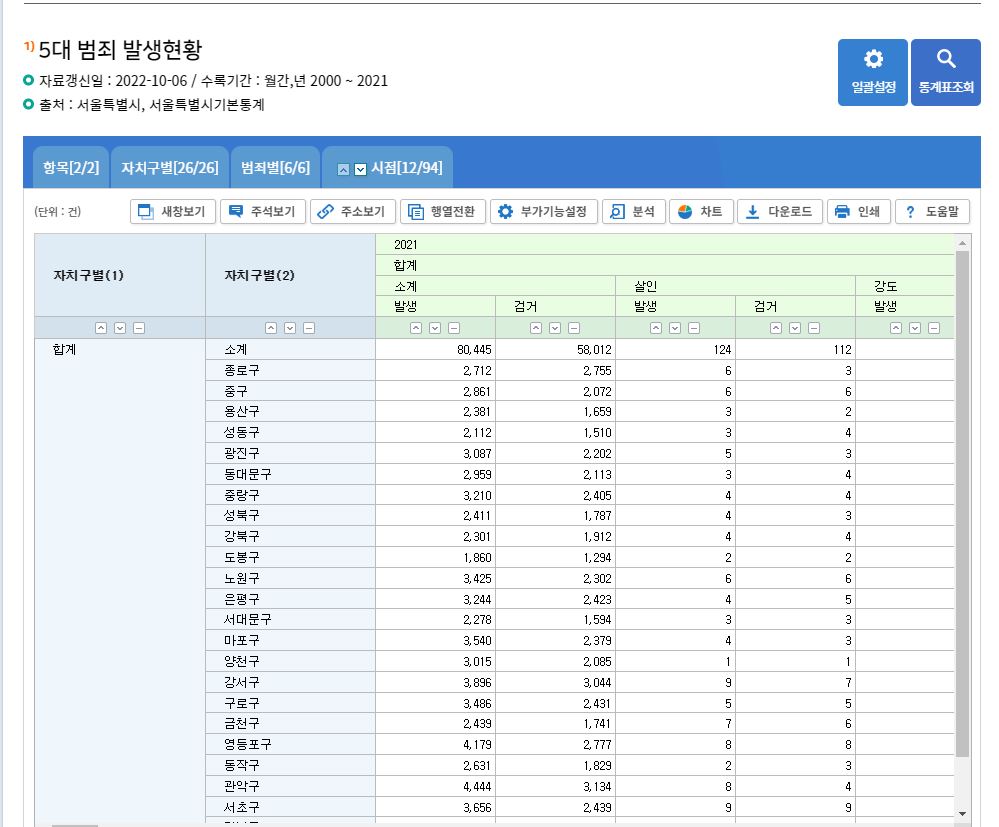This screenshot has width=999, height=827.
Task: Click table scrollbar down arrow
Action: (x=962, y=814)
